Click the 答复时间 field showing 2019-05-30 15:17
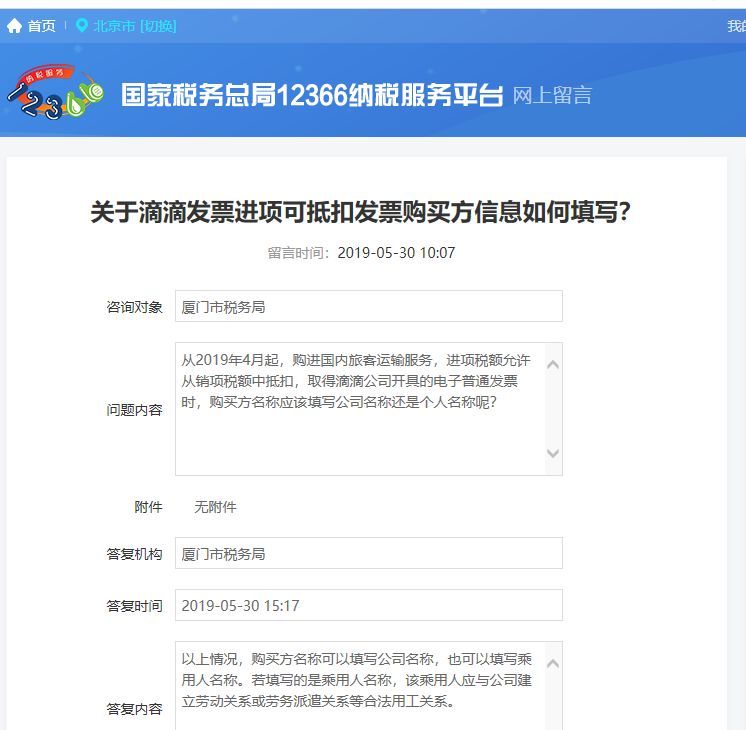 click(369, 605)
